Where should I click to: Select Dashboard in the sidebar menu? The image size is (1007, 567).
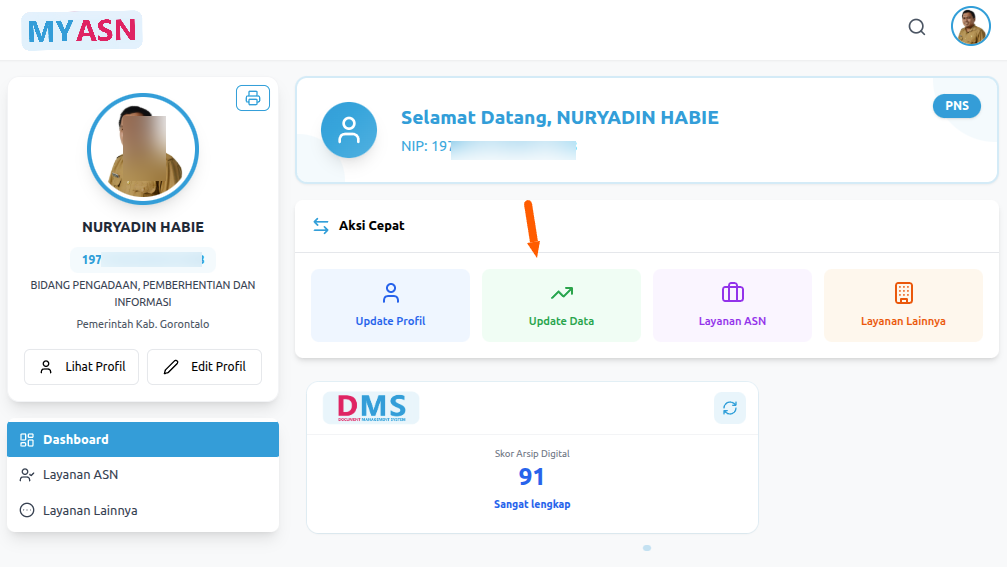tap(143, 439)
